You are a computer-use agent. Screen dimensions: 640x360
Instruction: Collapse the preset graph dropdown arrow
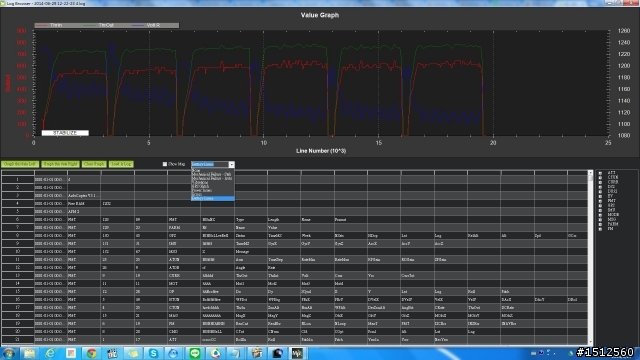[231, 164]
